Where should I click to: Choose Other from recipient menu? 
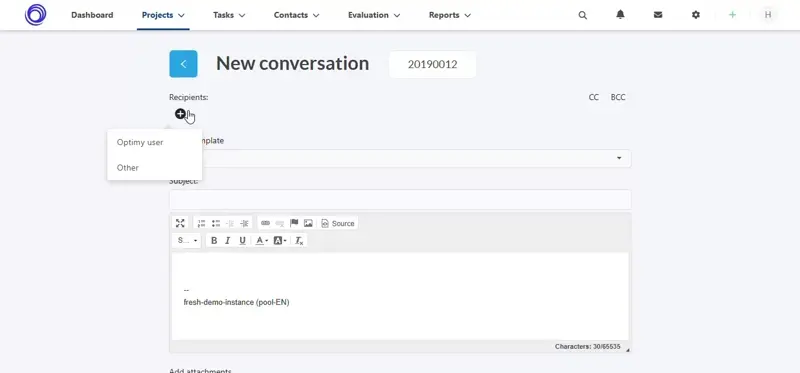pyautogui.click(x=155, y=167)
